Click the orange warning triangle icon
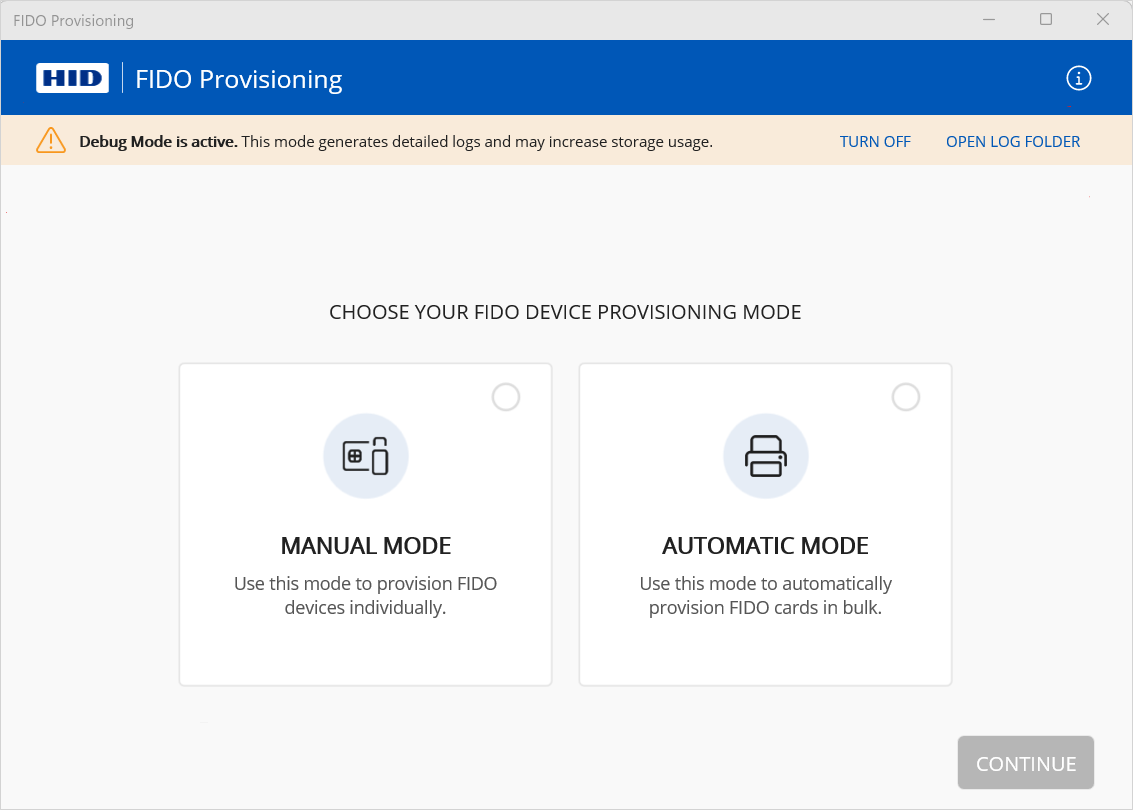This screenshot has width=1133, height=810. pyautogui.click(x=50, y=141)
